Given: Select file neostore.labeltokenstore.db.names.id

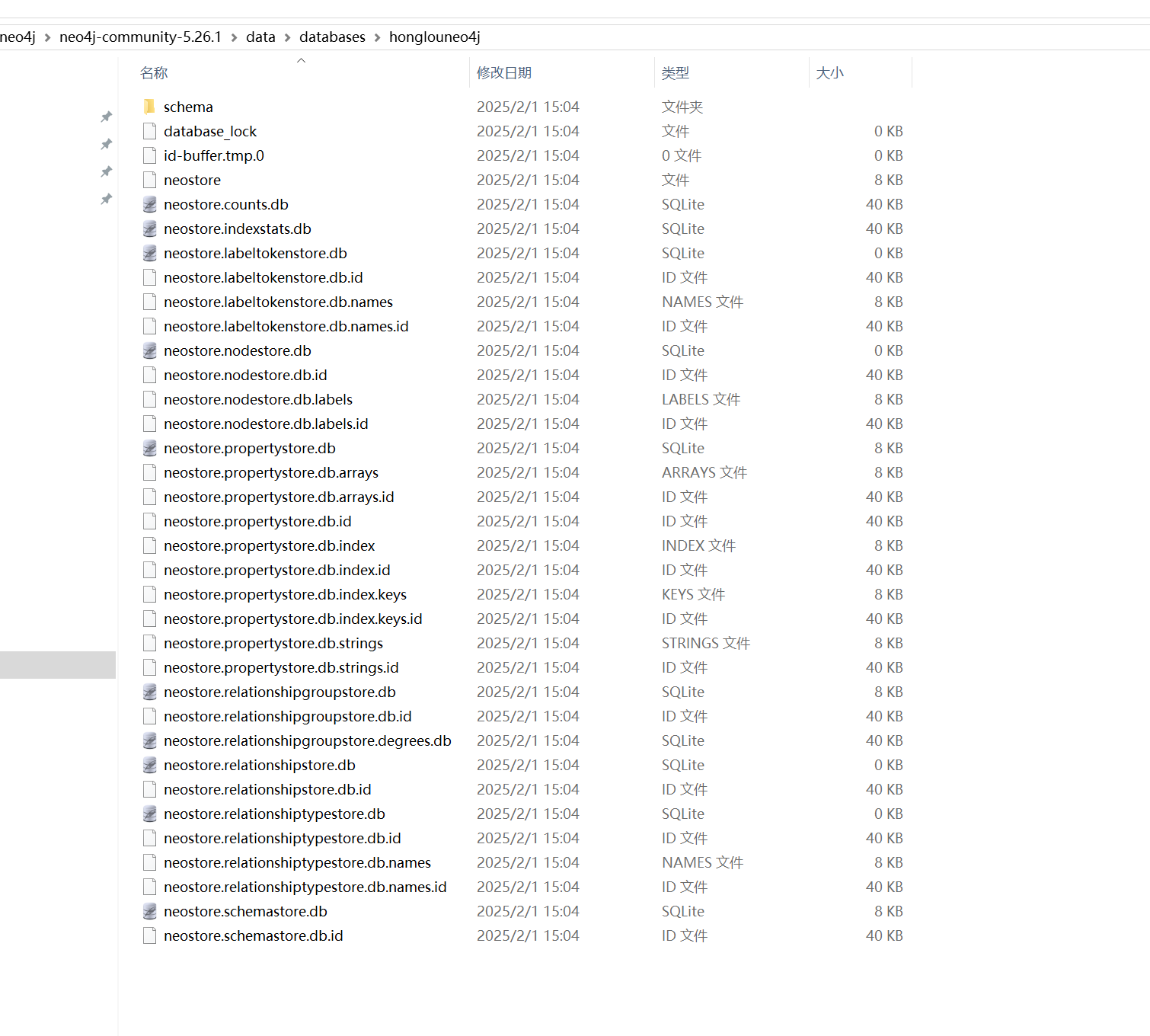Looking at the screenshot, I should [286, 326].
